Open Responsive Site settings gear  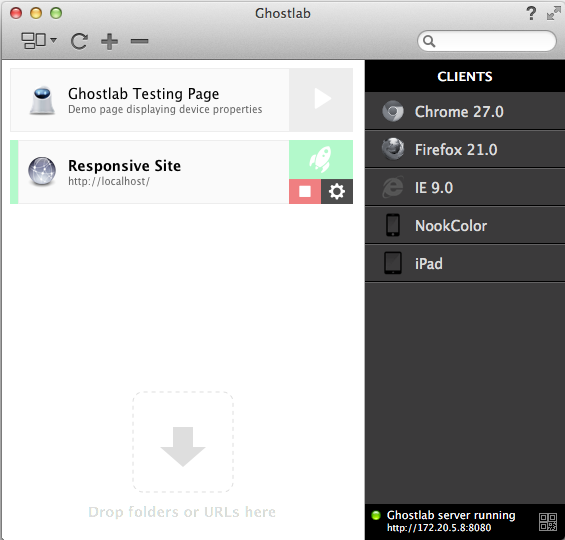click(x=337, y=191)
